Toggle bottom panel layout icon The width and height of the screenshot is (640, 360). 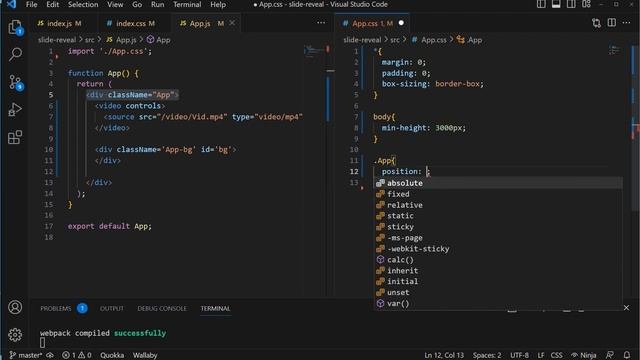click(556, 4)
